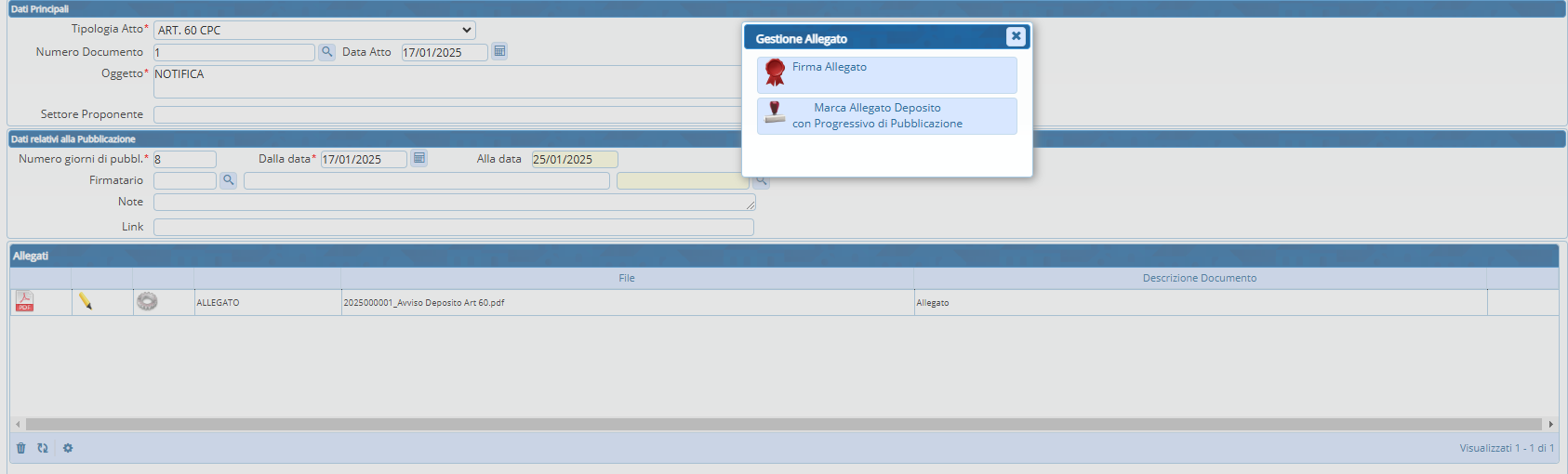Focus the Data Atto date field
Screen dimensions: 1568x474
pyautogui.click(x=445, y=52)
